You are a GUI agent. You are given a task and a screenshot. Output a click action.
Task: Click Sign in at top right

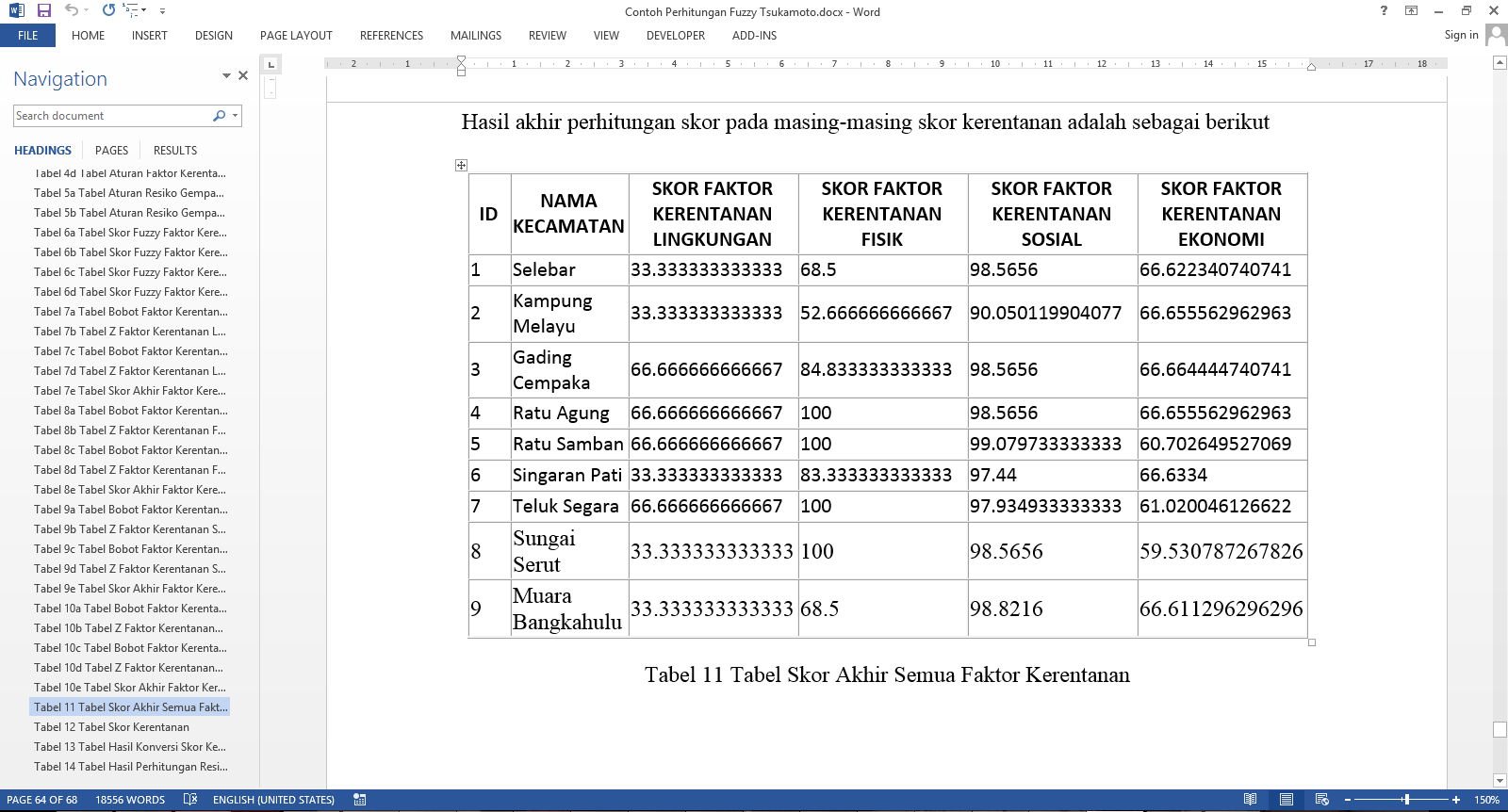tap(1461, 35)
